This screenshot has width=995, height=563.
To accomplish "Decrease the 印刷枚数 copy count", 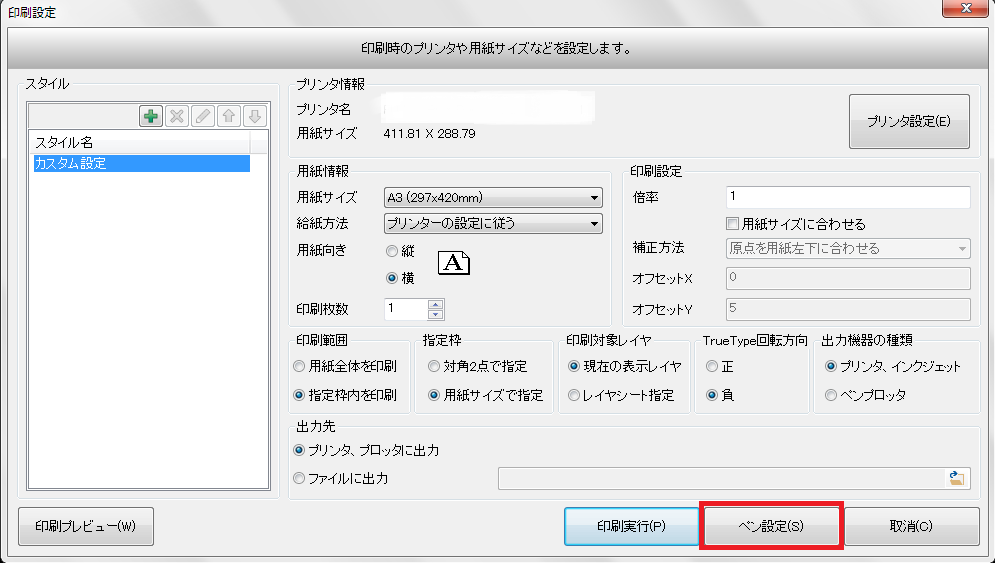I will point(435,314).
